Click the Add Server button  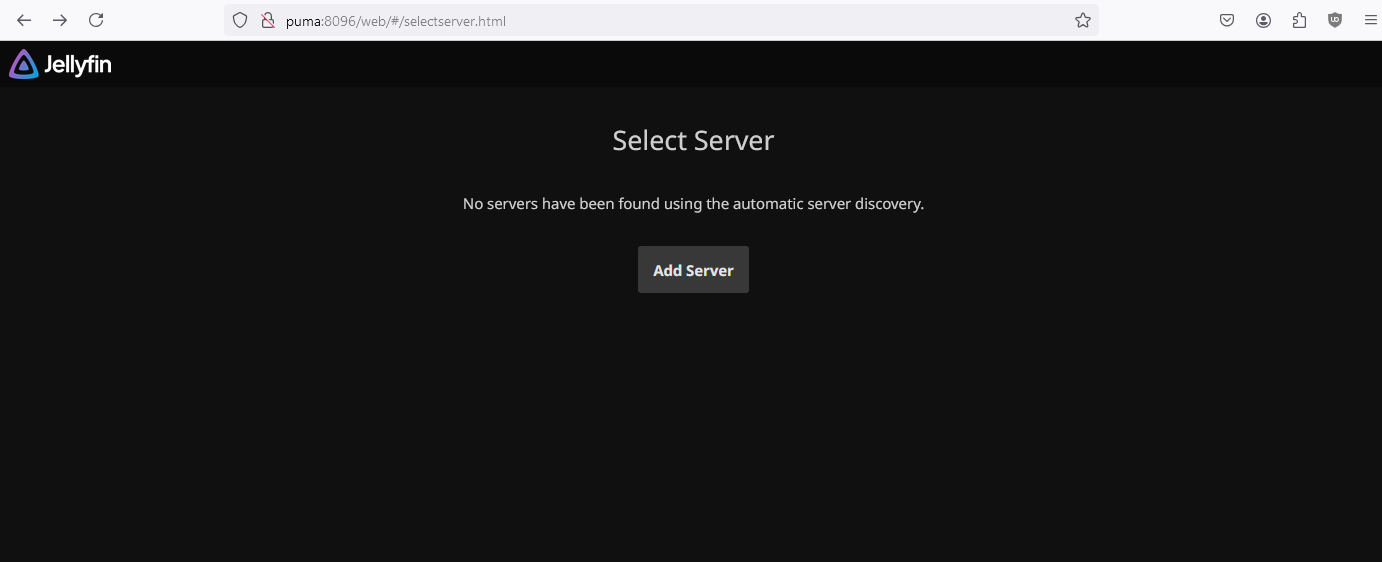pyautogui.click(x=693, y=270)
